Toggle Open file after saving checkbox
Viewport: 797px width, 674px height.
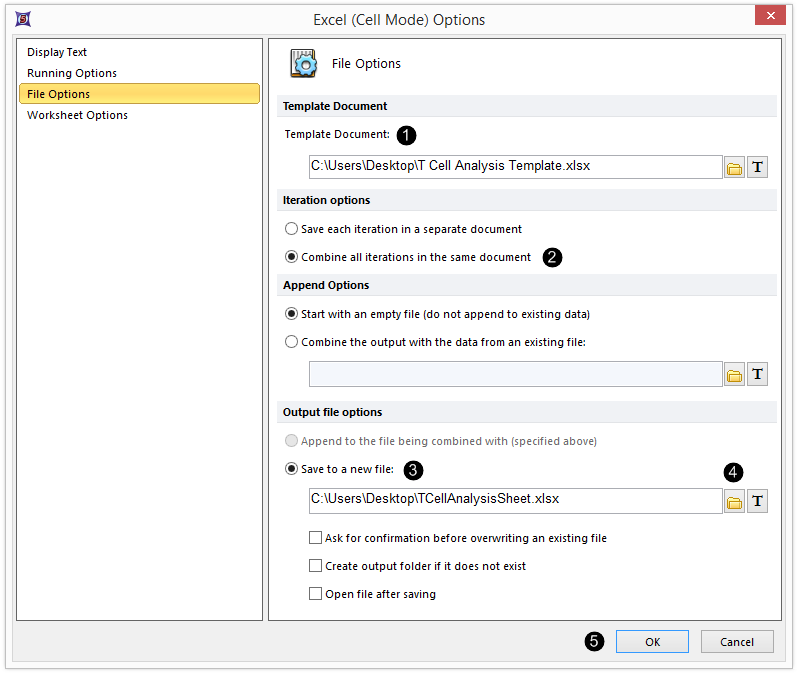point(316,594)
